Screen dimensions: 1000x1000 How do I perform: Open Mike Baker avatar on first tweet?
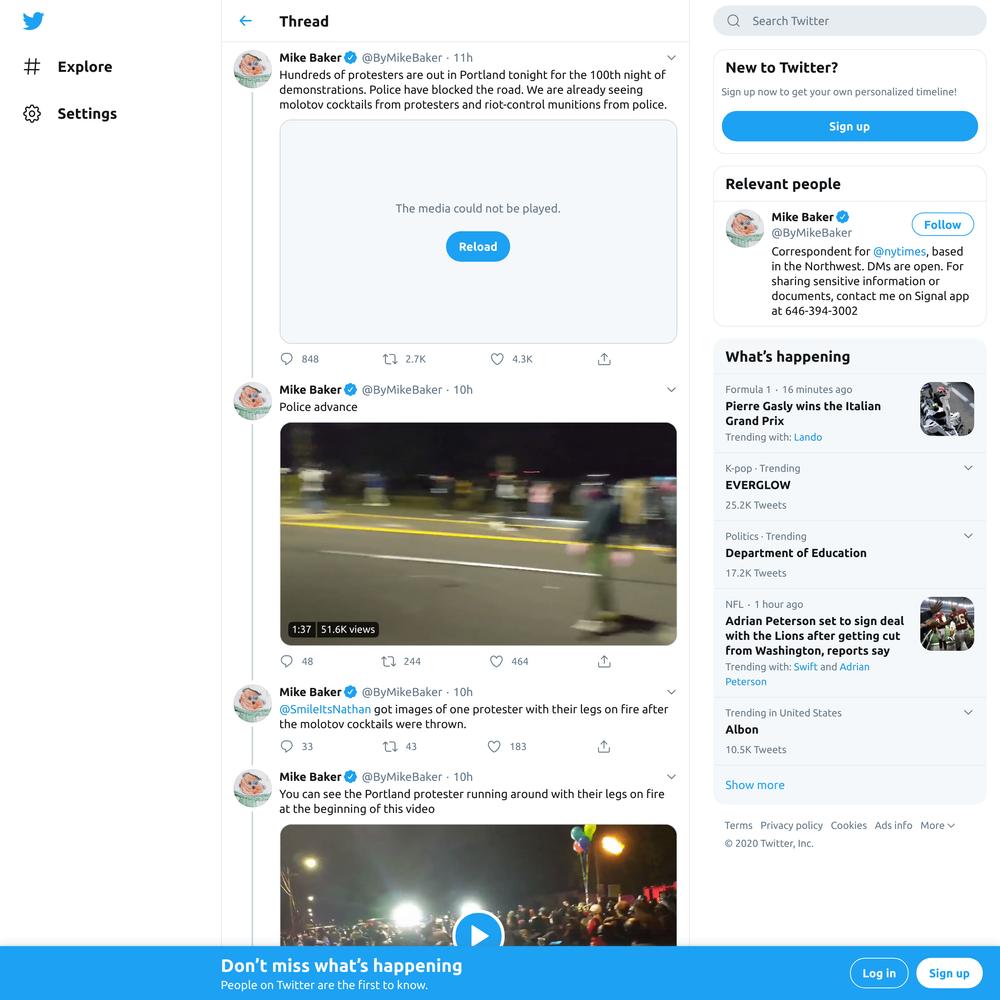[x=253, y=69]
